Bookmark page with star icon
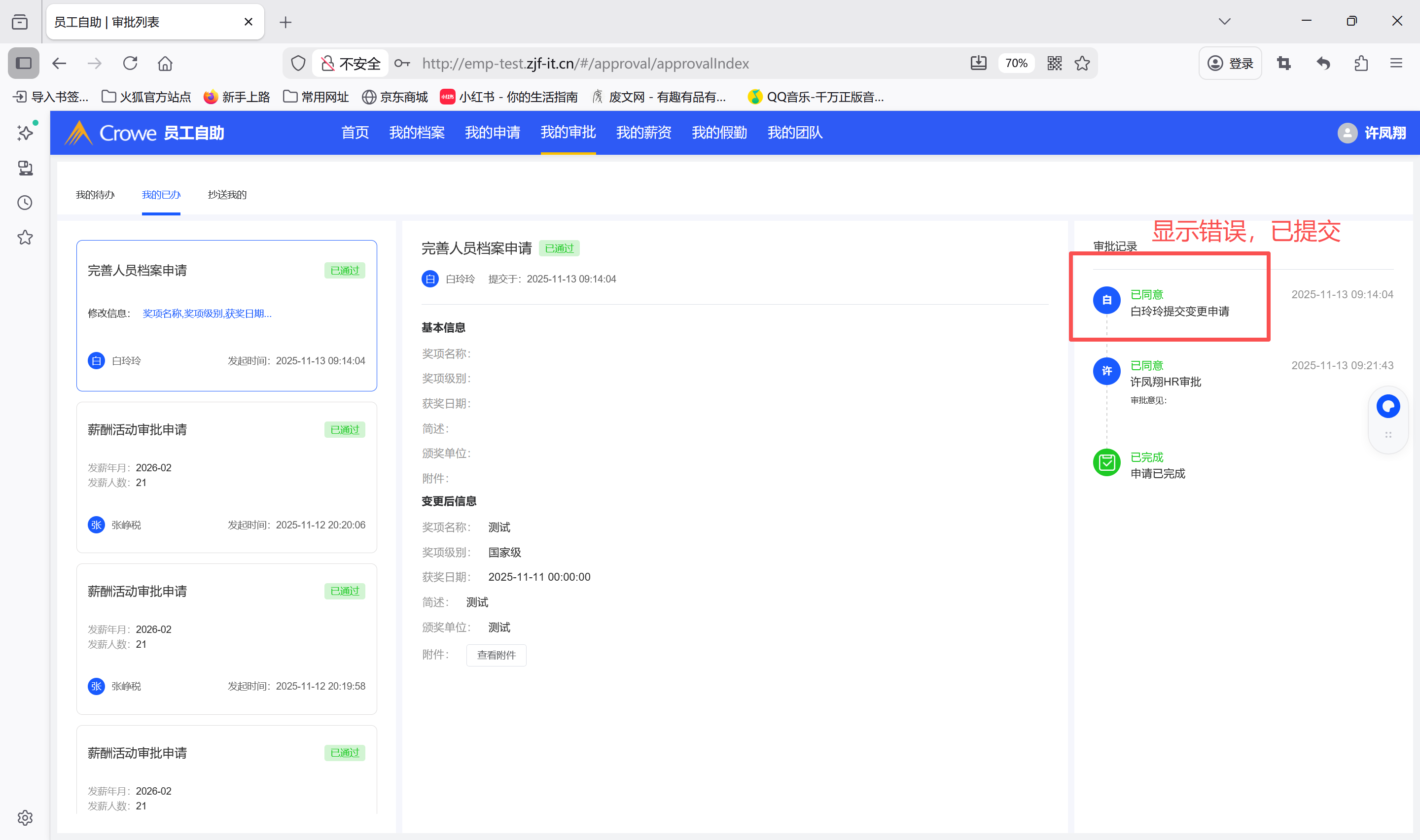 click(x=1082, y=64)
